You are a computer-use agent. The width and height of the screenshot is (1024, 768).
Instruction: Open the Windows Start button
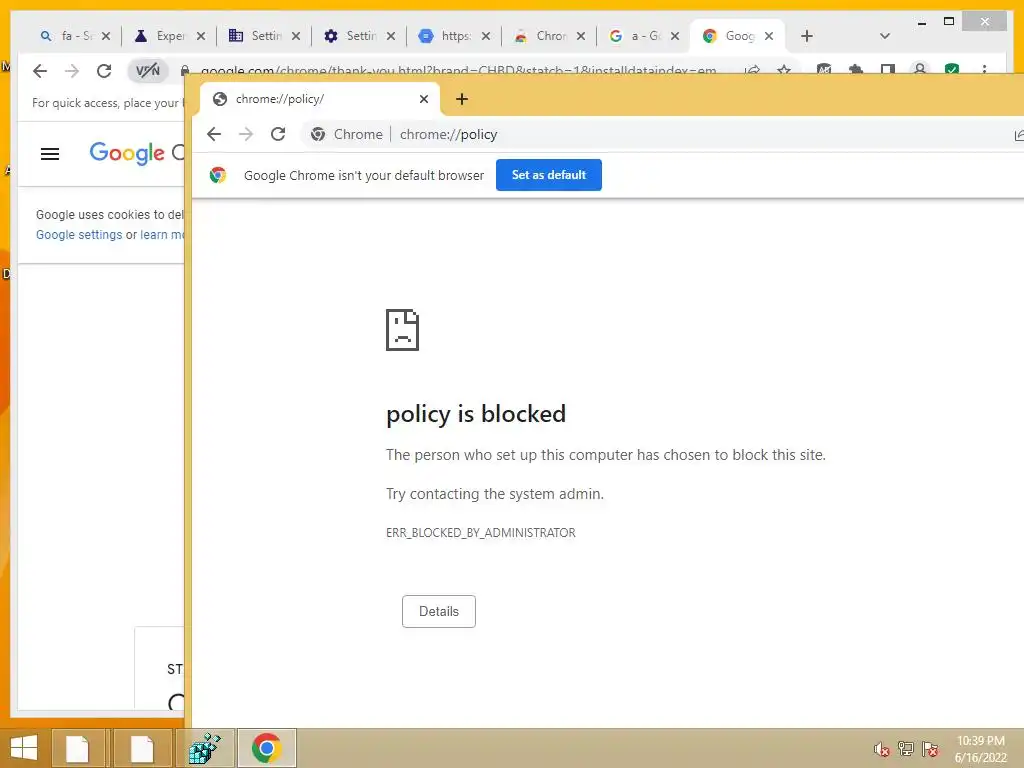click(24, 748)
